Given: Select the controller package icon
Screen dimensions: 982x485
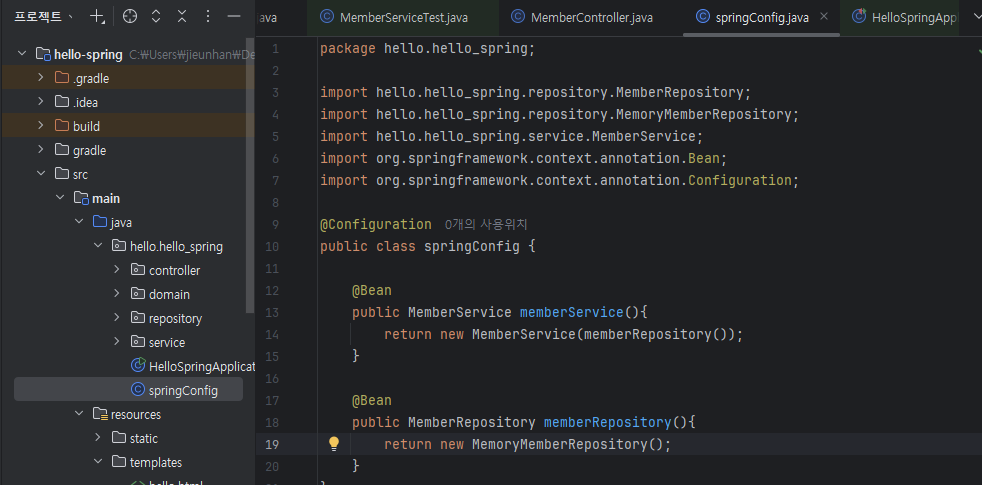Looking at the screenshot, I should pyautogui.click(x=138, y=270).
